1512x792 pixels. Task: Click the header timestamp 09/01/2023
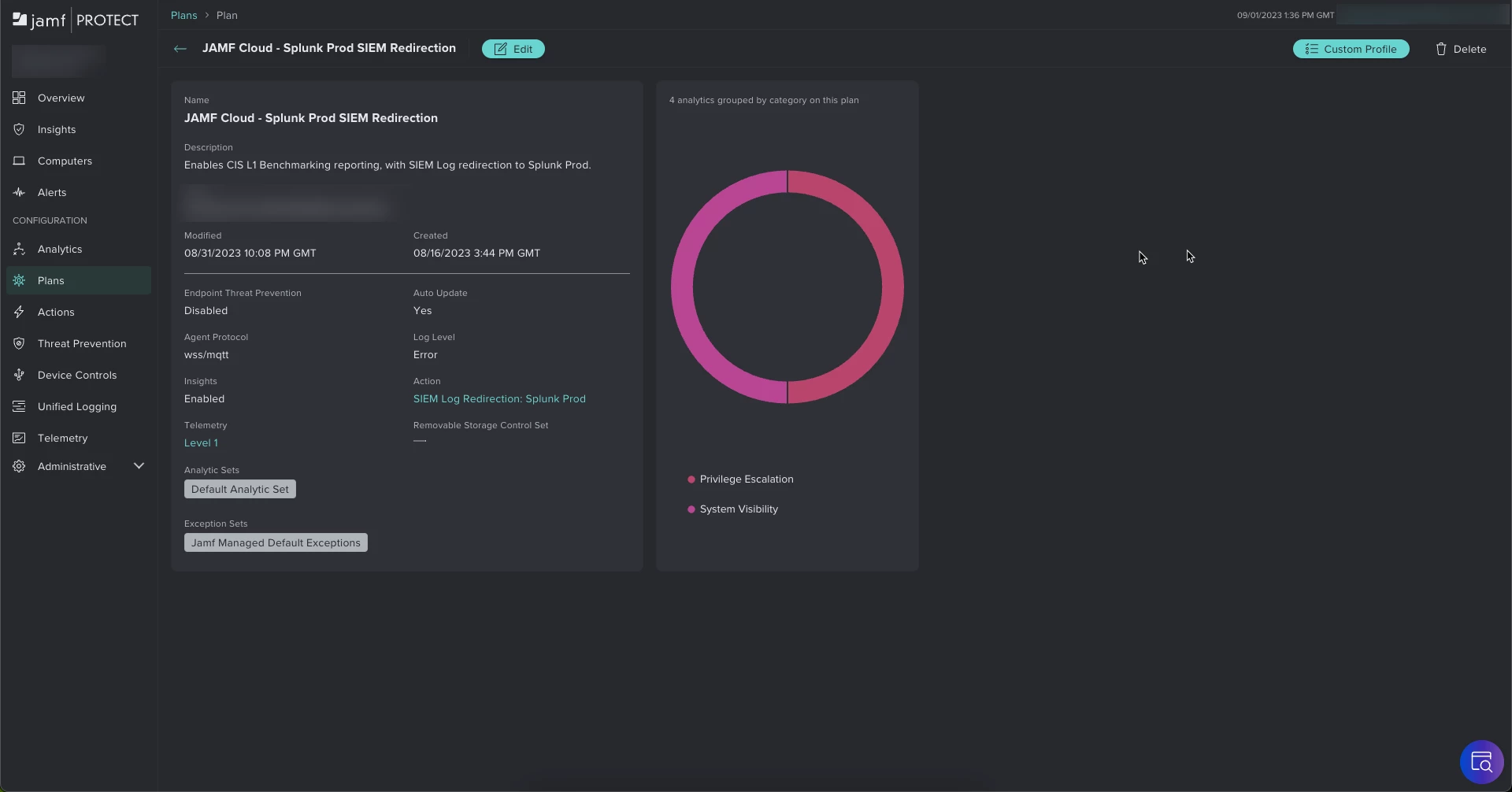pyautogui.click(x=1285, y=15)
